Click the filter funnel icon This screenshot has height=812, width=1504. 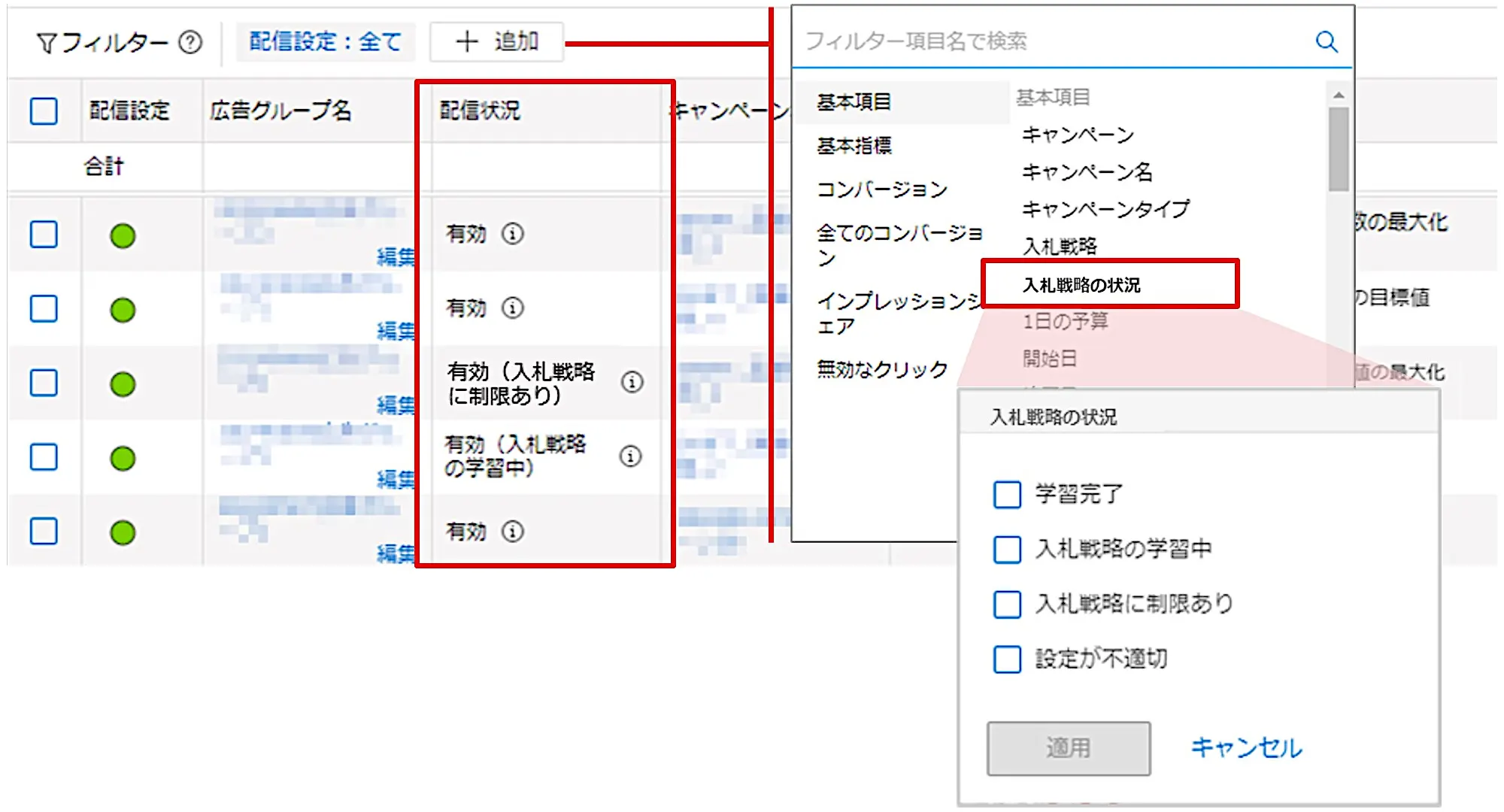coord(47,44)
